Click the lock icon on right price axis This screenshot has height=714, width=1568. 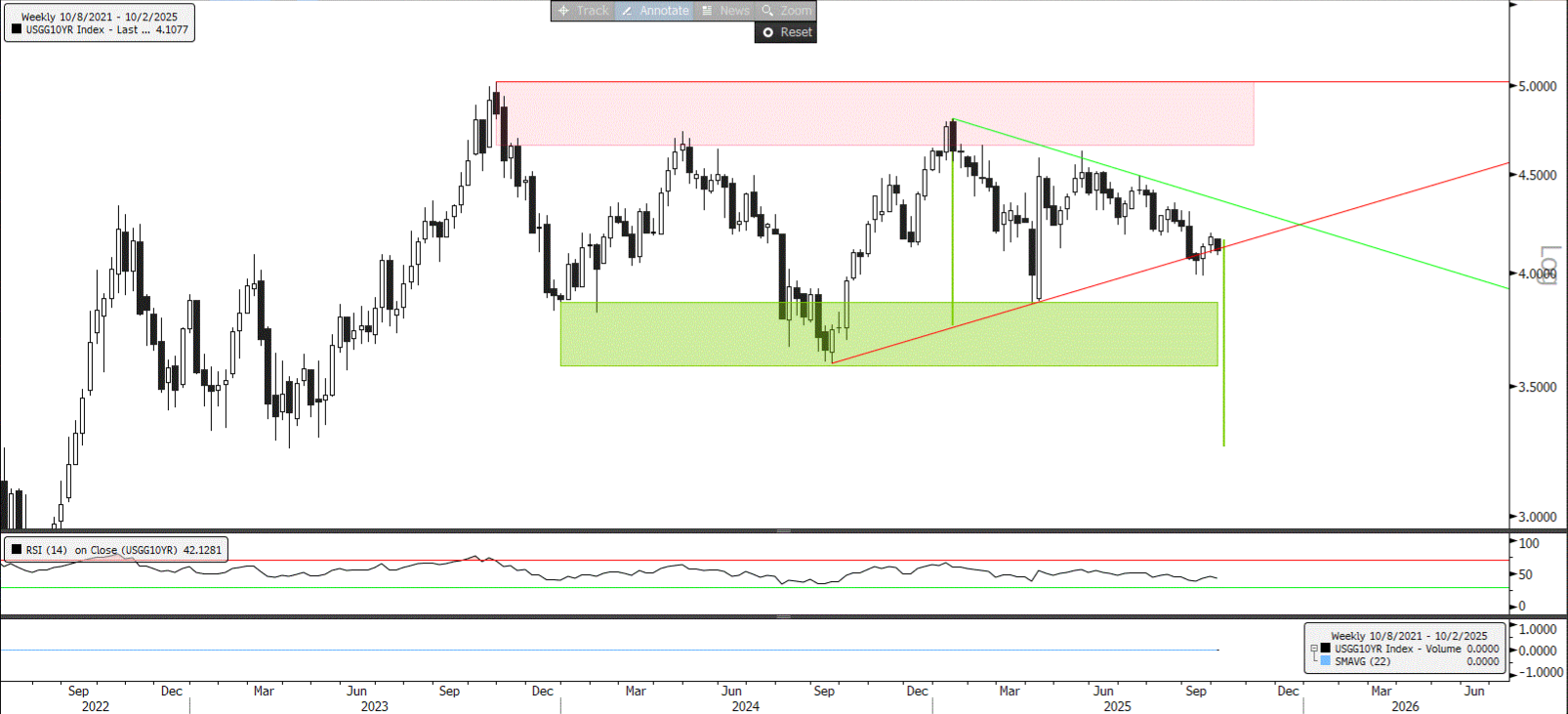tap(1547, 265)
